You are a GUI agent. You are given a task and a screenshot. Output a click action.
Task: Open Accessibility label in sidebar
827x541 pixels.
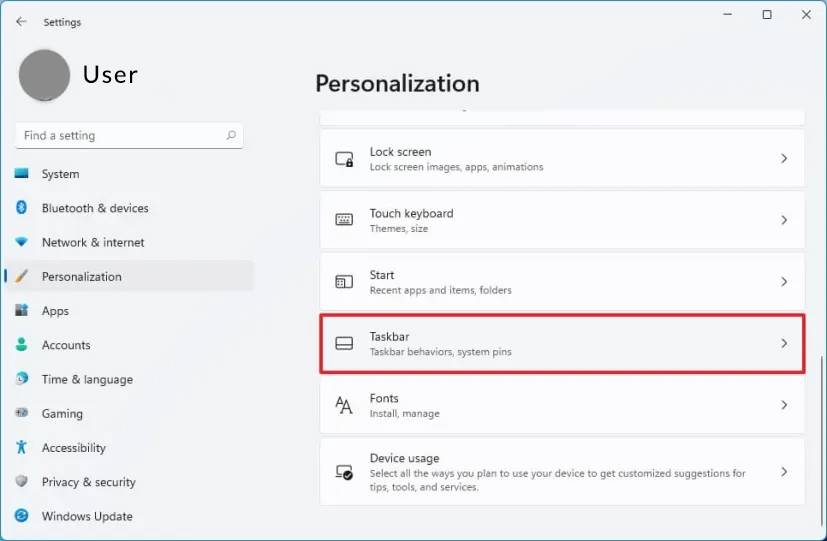click(x=74, y=448)
